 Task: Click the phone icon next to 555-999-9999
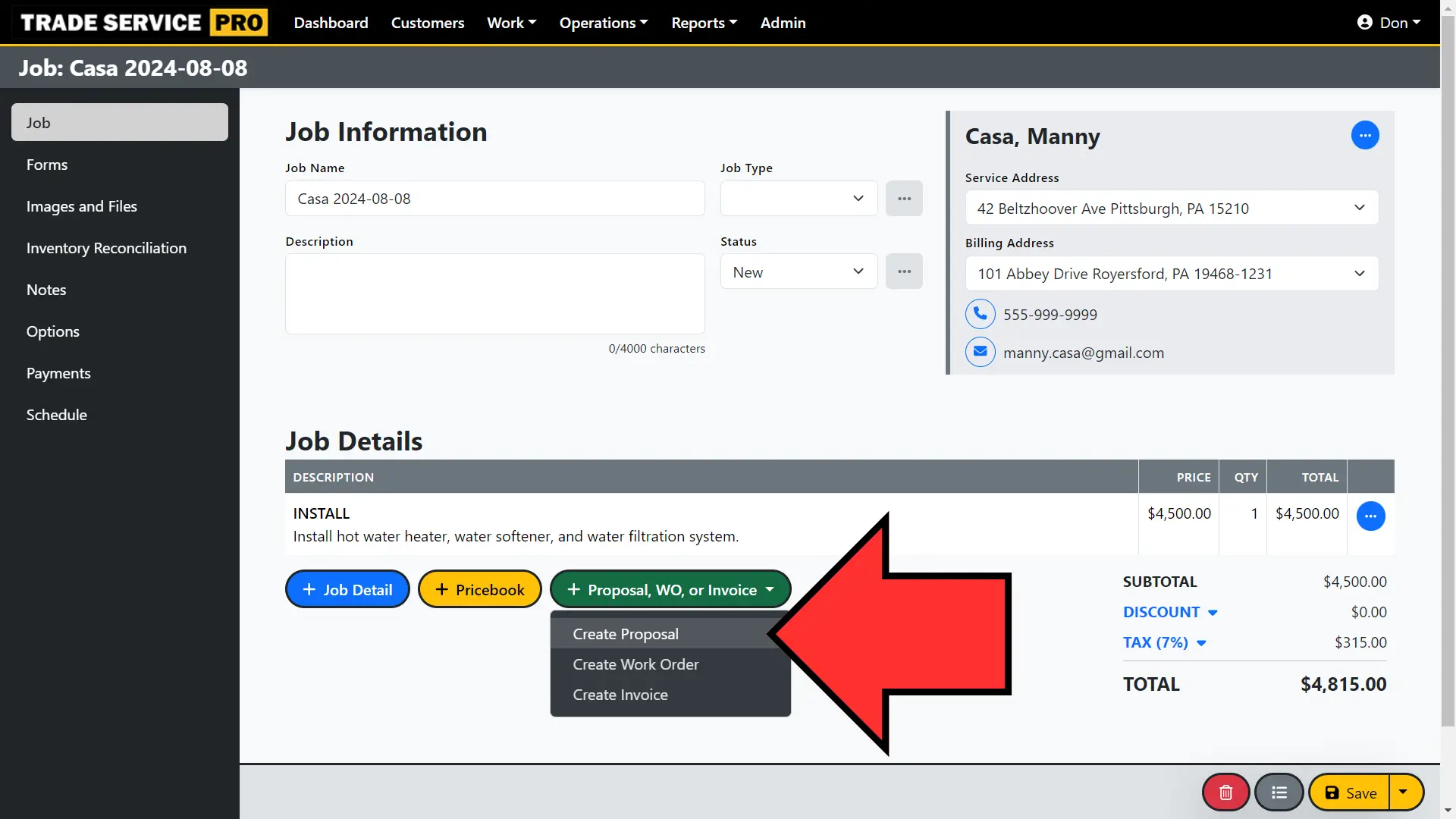tap(980, 313)
